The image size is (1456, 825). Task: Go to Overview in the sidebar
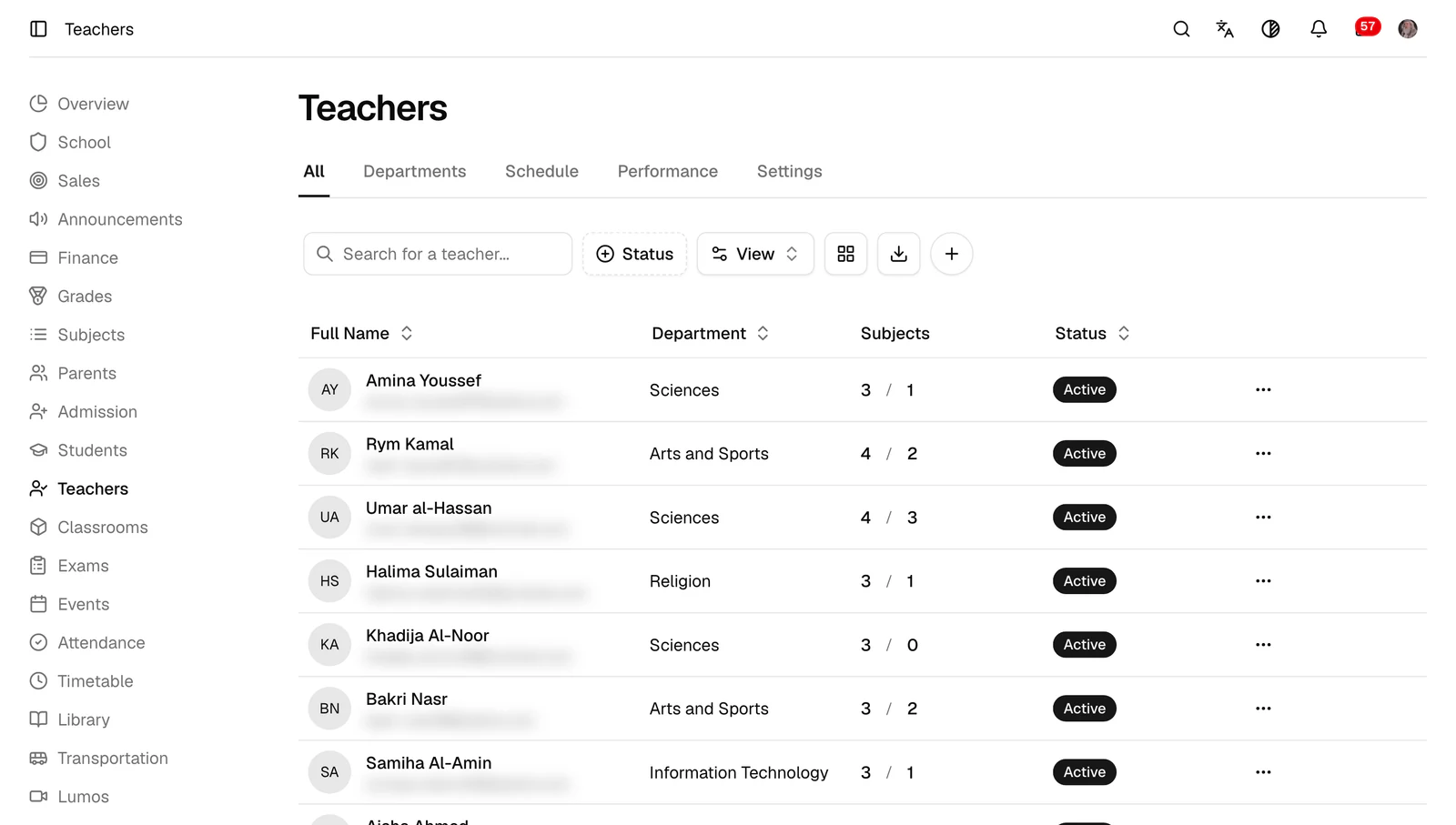click(79, 104)
